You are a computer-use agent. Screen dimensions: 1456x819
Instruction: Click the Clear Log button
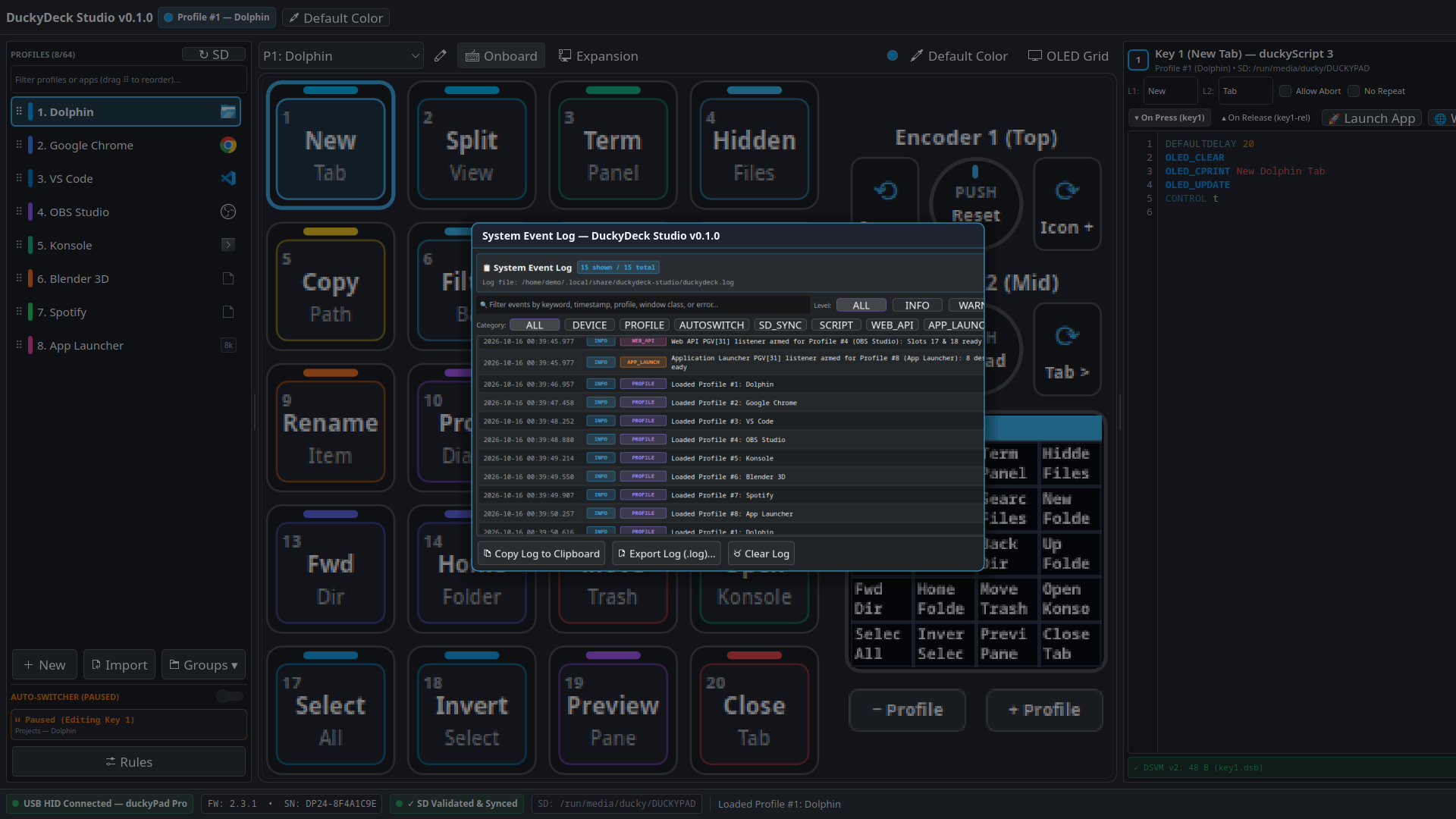[761, 554]
